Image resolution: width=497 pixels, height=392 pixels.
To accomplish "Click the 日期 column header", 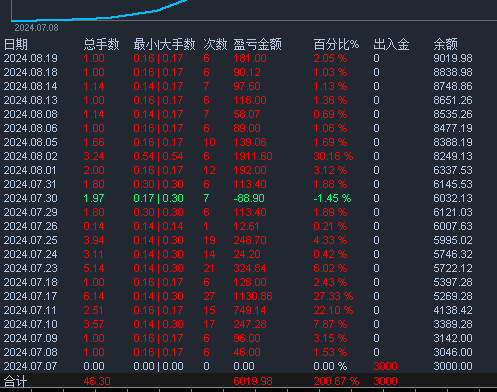I will (x=15, y=44).
